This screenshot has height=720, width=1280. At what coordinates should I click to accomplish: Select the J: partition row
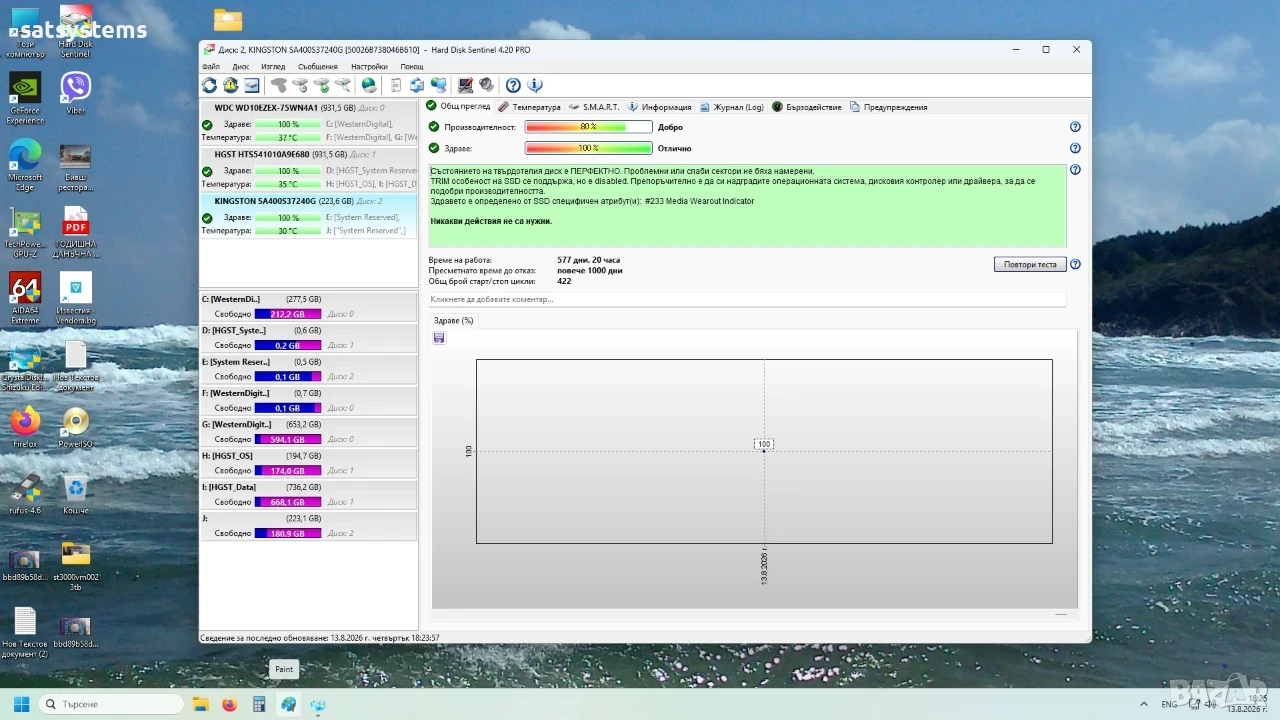(x=308, y=526)
